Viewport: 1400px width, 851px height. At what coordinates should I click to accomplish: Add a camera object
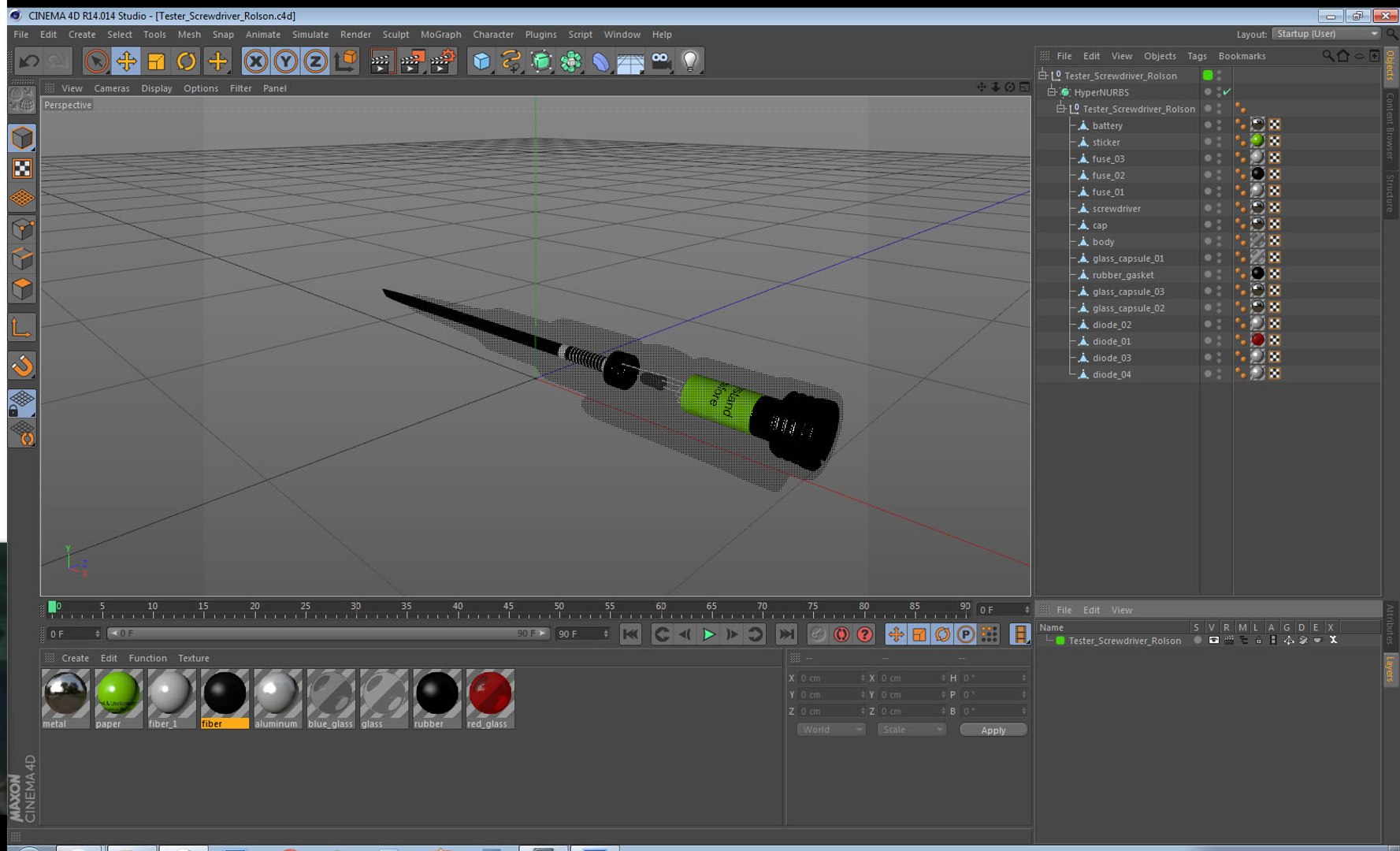(661, 61)
